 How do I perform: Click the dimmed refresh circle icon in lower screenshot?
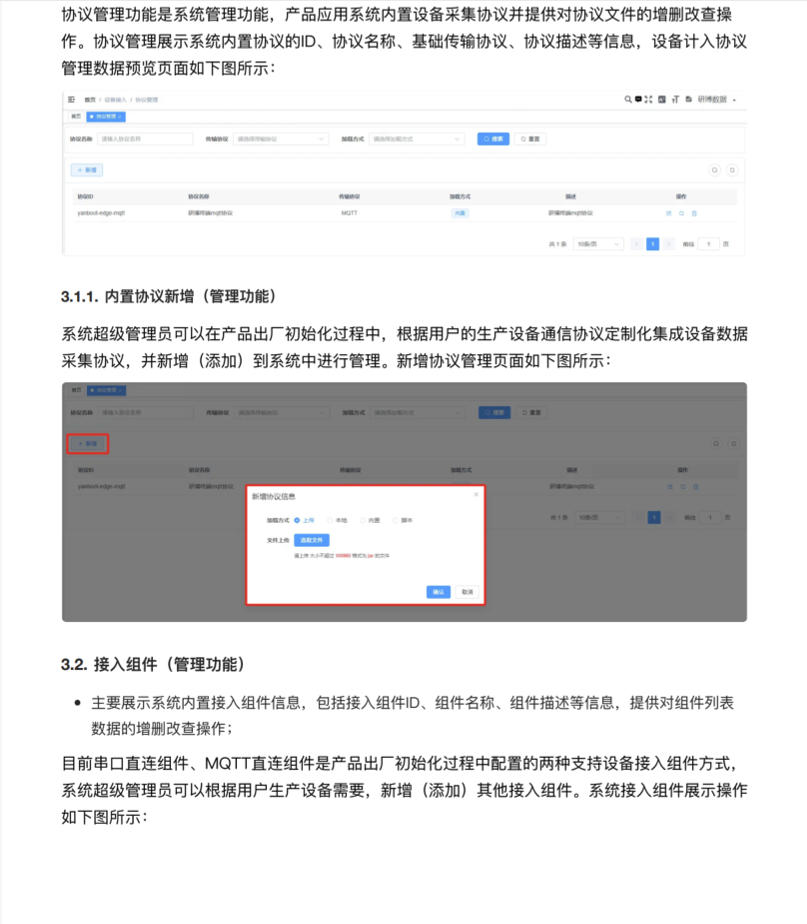(716, 444)
